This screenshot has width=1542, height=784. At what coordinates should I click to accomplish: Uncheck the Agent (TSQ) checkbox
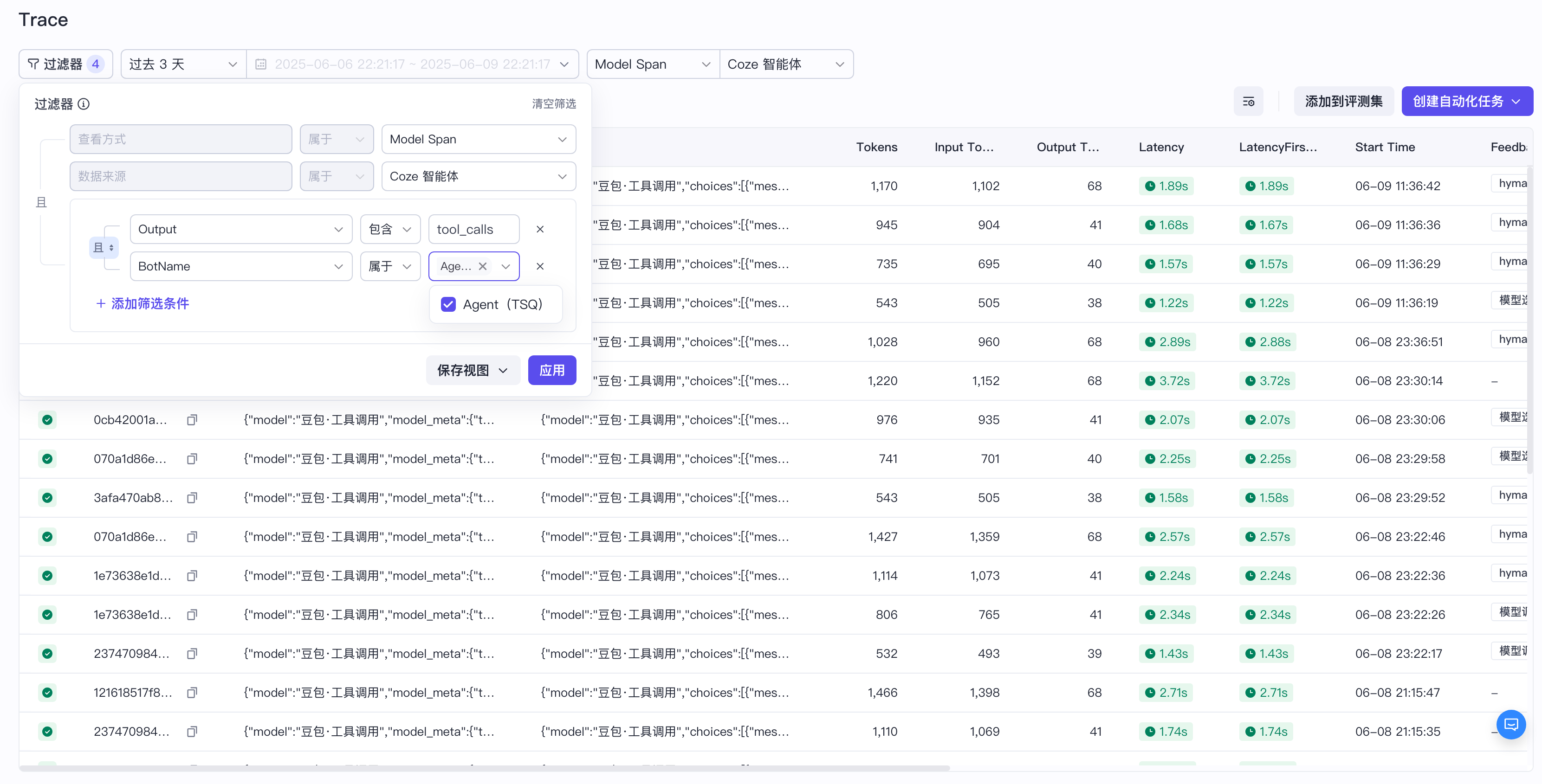tap(448, 305)
